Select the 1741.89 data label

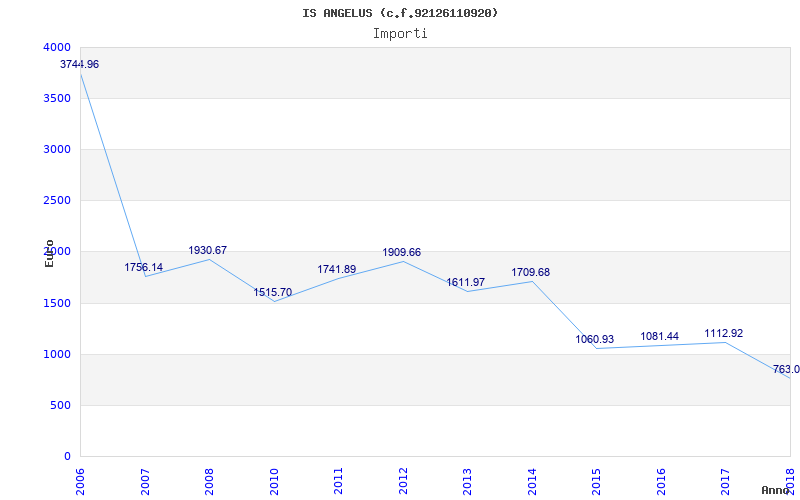pos(337,269)
